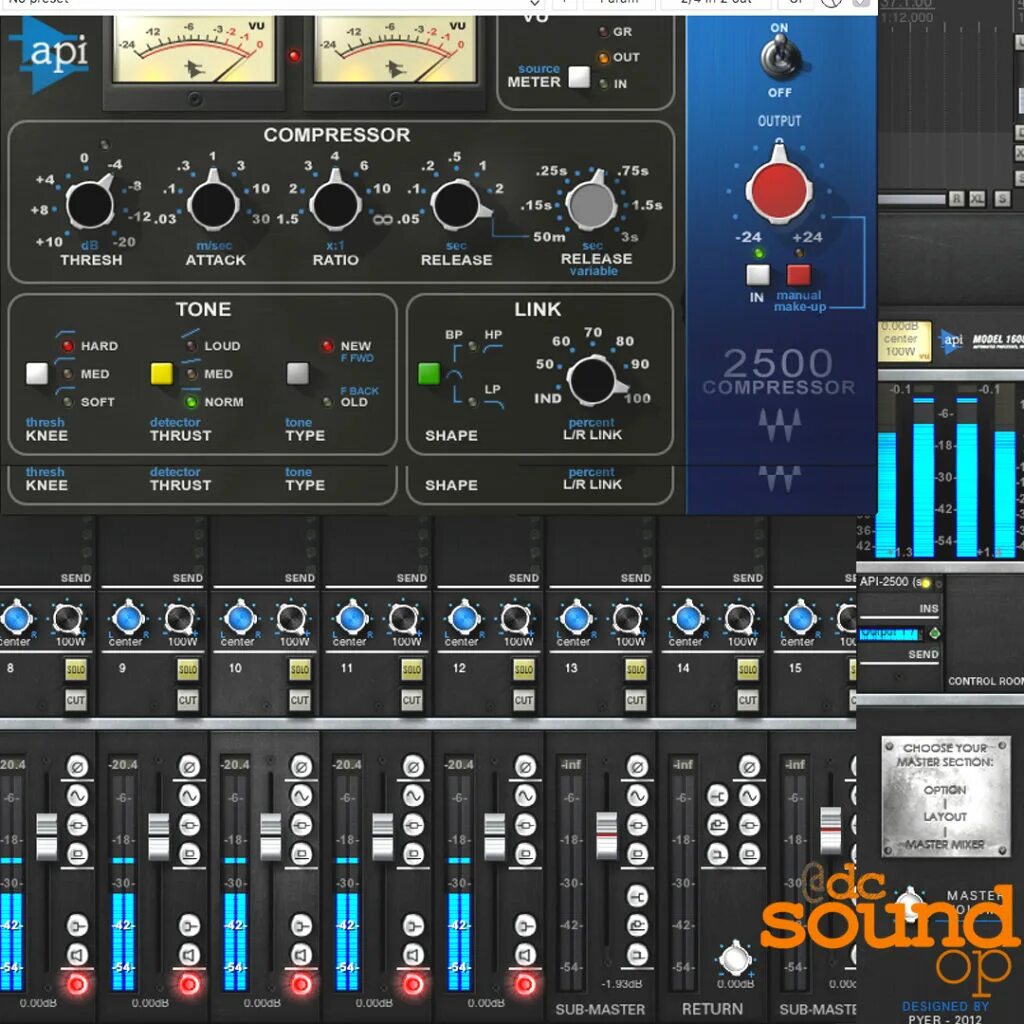Click the R button above the meters
Screen dimensions: 1024x1024
956,199
